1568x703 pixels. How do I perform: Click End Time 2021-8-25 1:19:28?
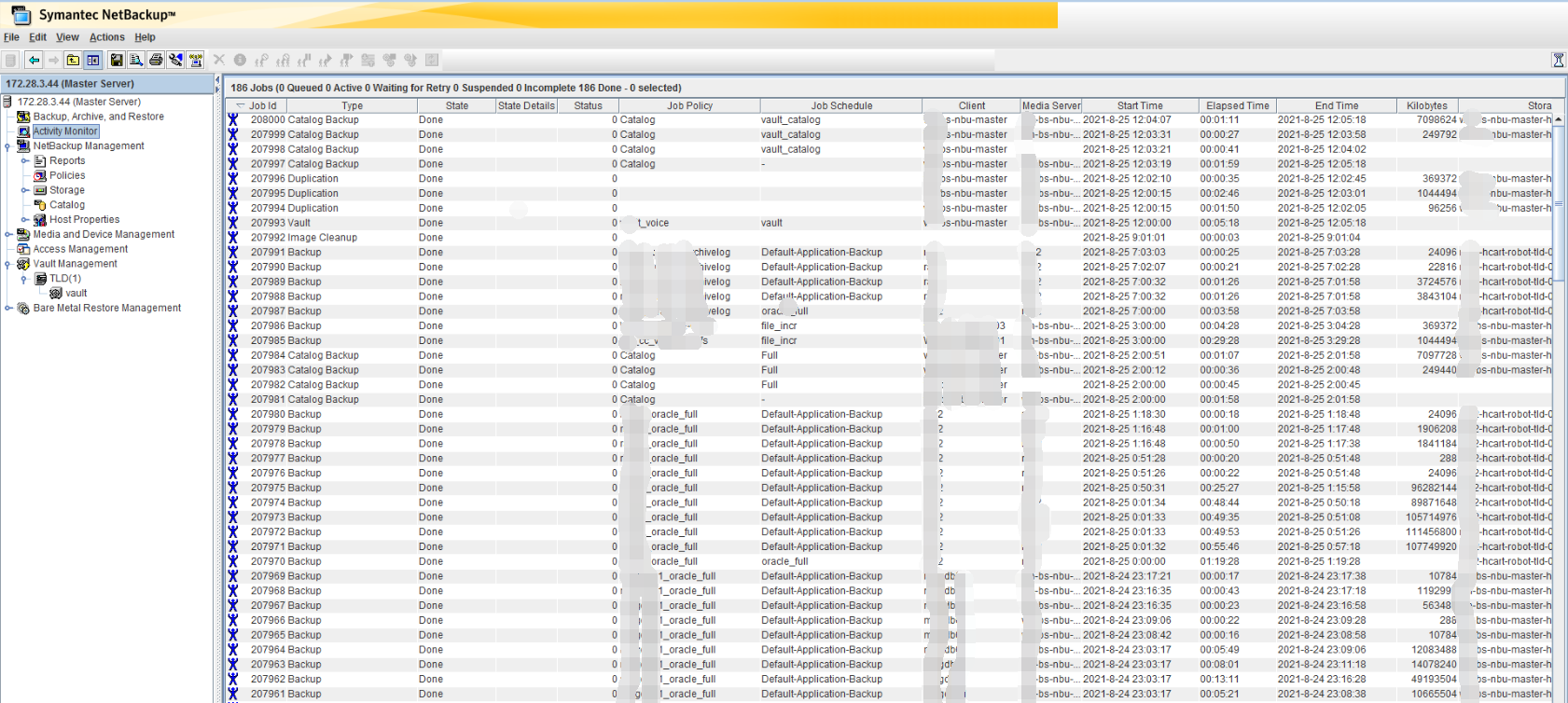[x=1319, y=561]
